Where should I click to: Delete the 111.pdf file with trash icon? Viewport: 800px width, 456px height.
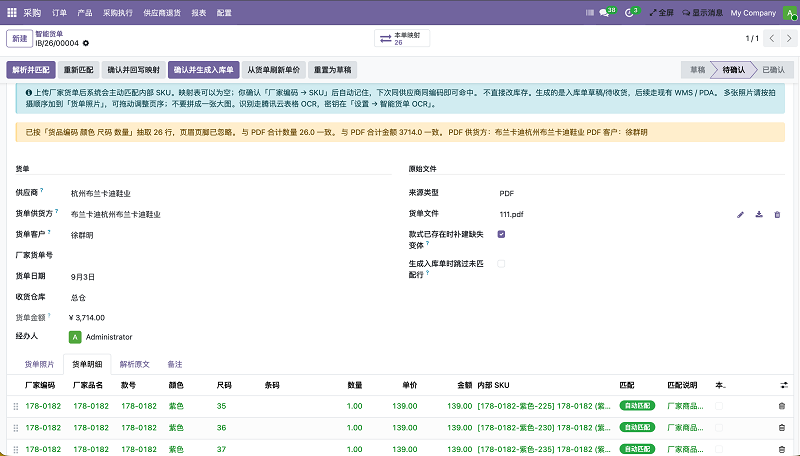[x=777, y=215]
